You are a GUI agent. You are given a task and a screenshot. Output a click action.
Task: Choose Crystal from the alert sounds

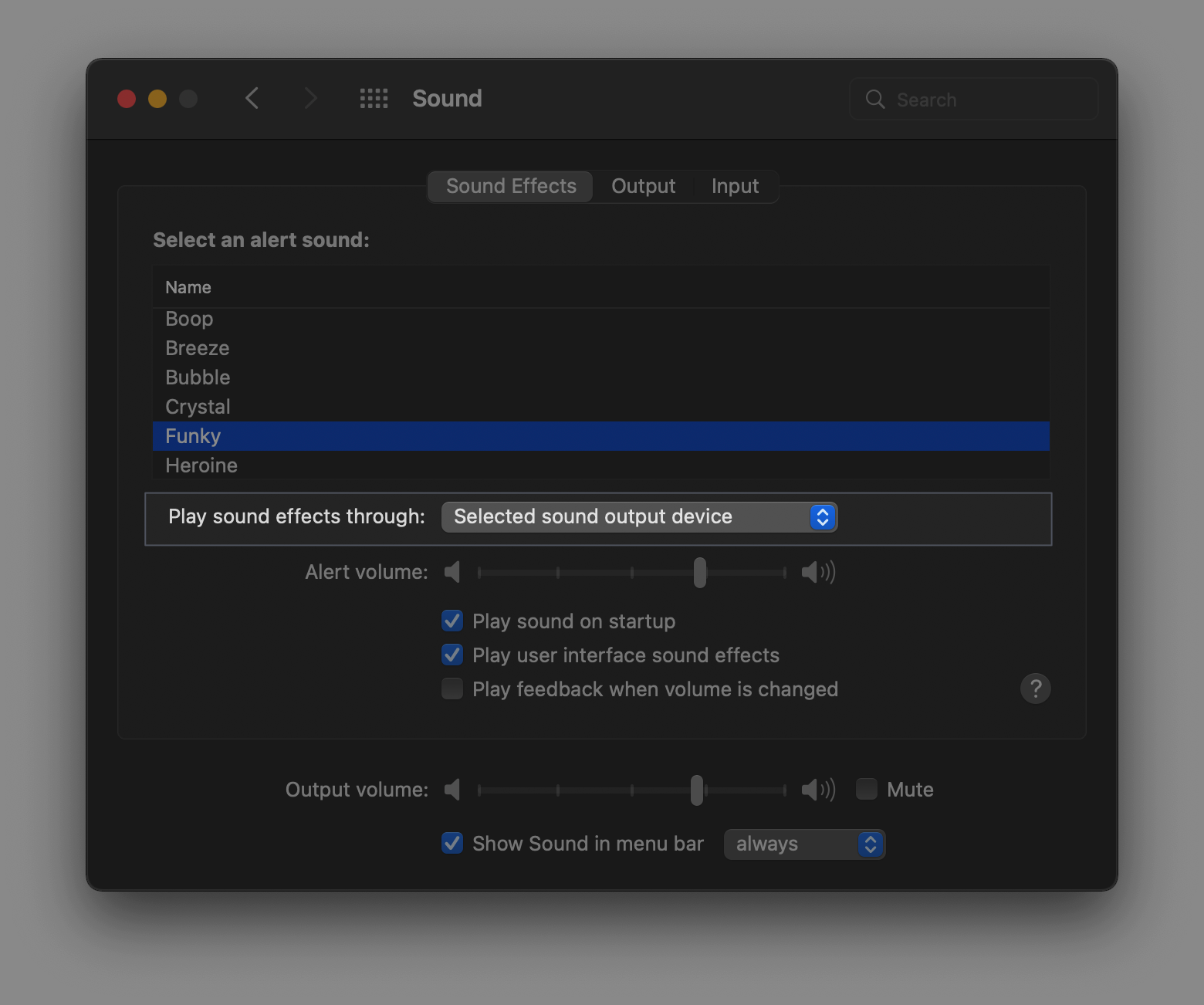tap(198, 407)
